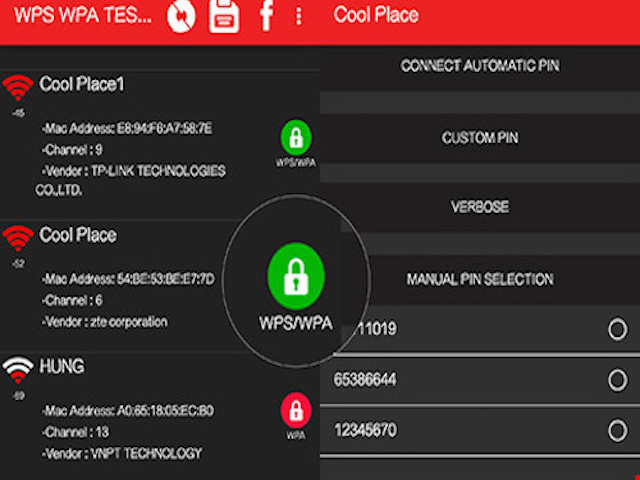The width and height of the screenshot is (640, 480).
Task: Open the HUNG network entry
Action: click(160, 416)
